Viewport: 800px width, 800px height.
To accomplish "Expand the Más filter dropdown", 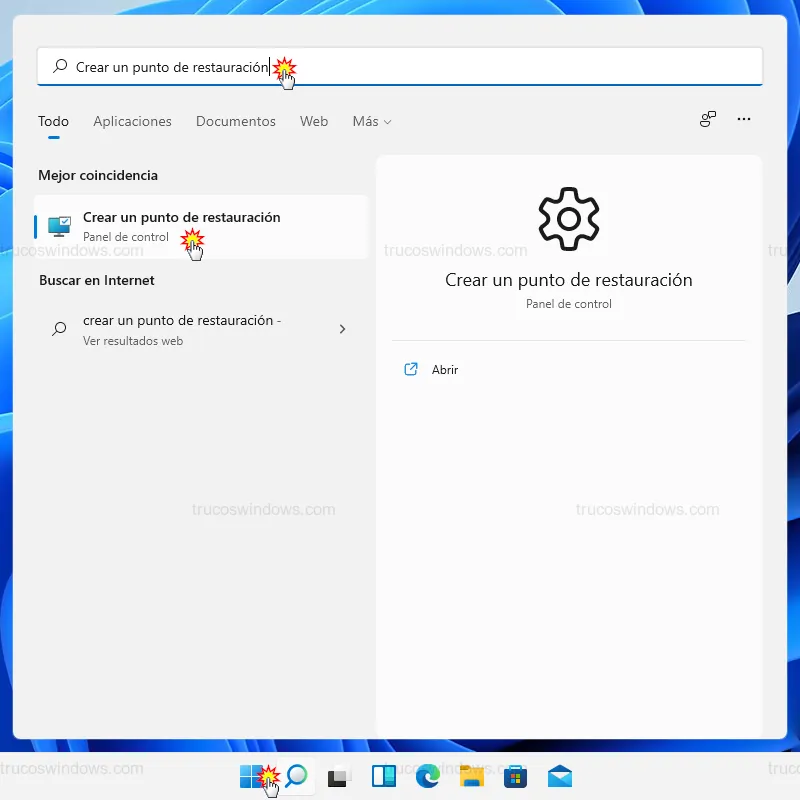I will pos(371,121).
